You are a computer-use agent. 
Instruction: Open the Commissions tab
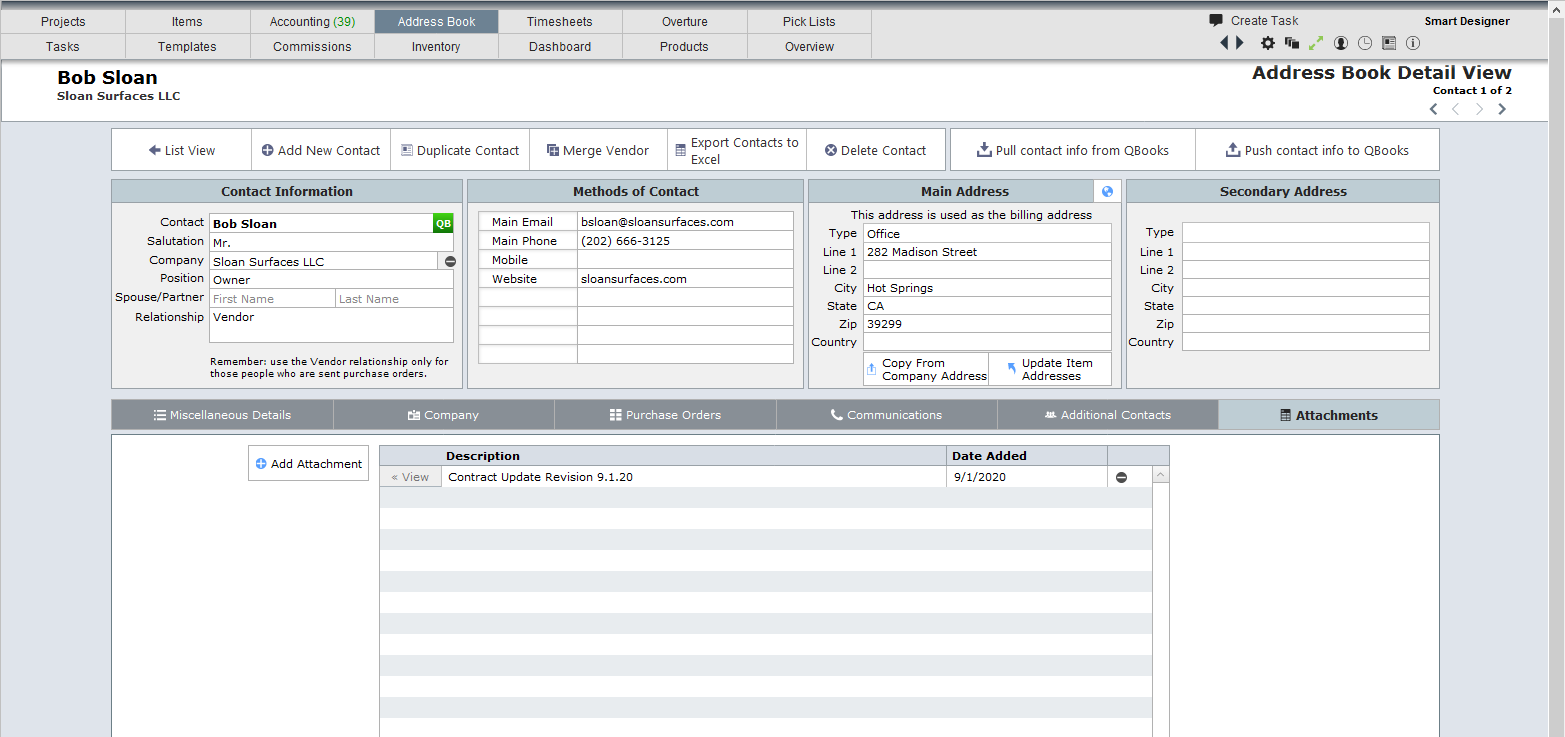pyautogui.click(x=312, y=46)
